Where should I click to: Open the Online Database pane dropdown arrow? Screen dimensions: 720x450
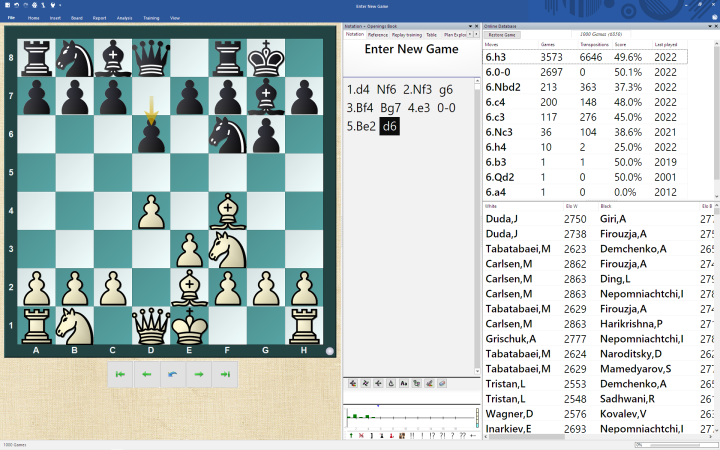708,26
